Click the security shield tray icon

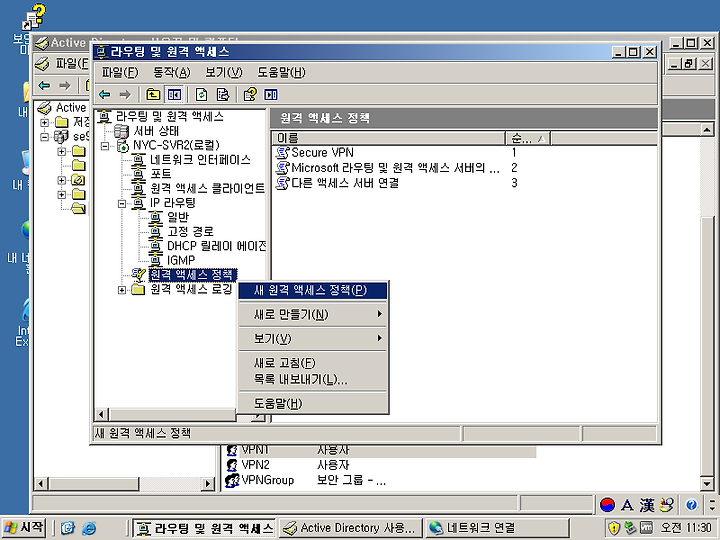pyautogui.click(x=614, y=528)
